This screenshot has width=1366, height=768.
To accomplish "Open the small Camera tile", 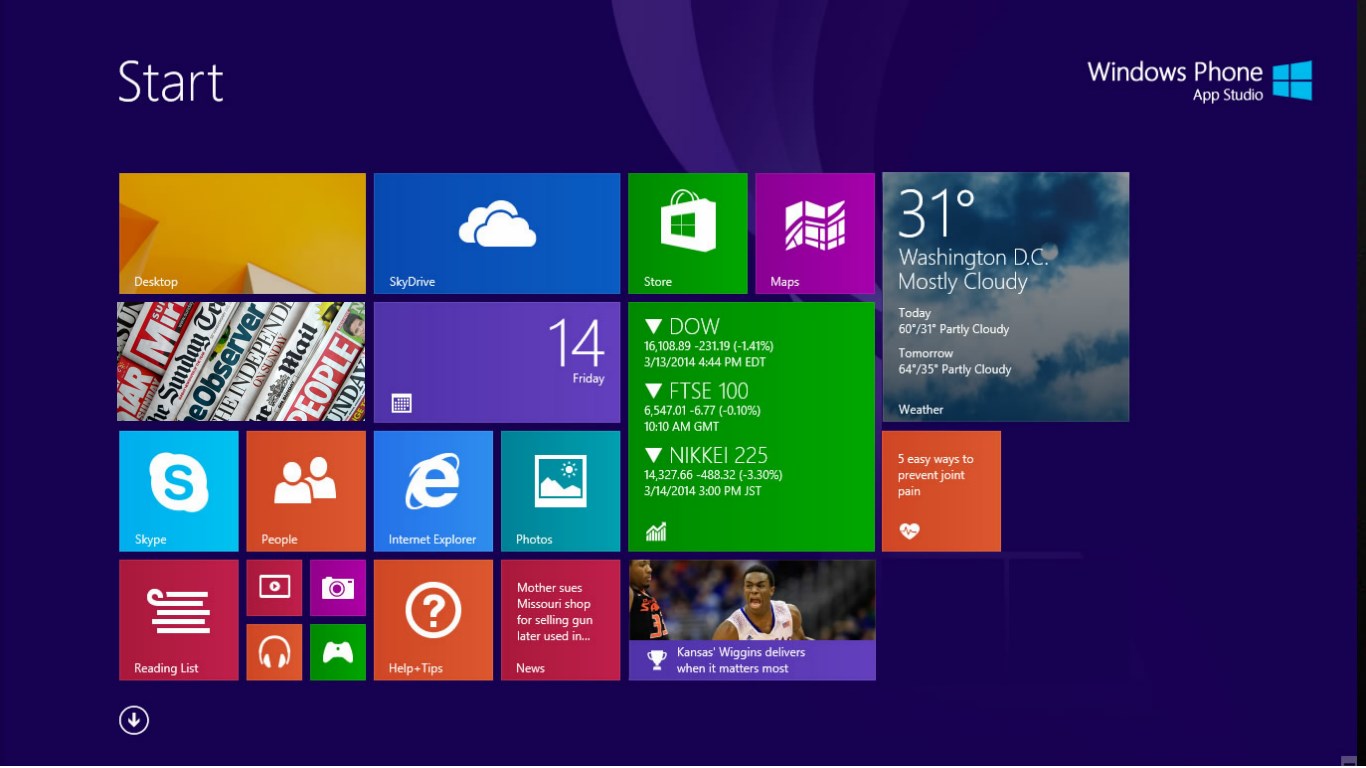I will pyautogui.click(x=338, y=588).
